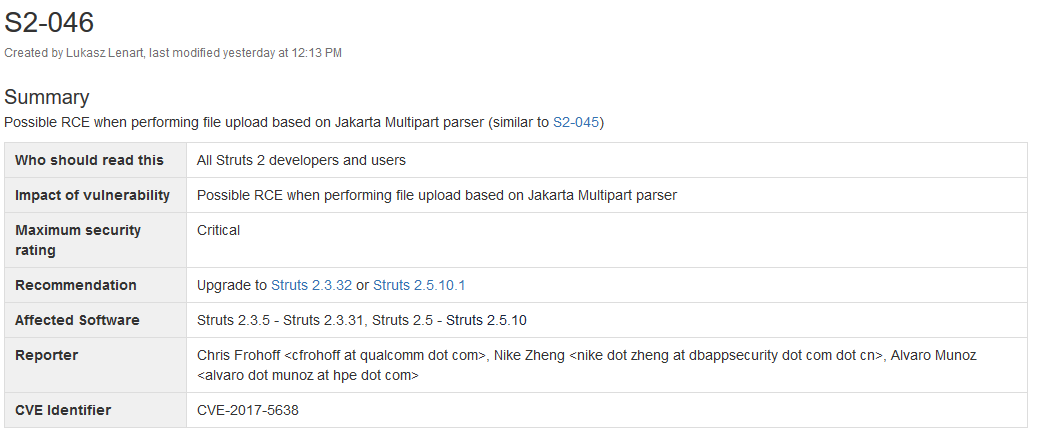Open the S2-045 link in summary

click(x=577, y=122)
